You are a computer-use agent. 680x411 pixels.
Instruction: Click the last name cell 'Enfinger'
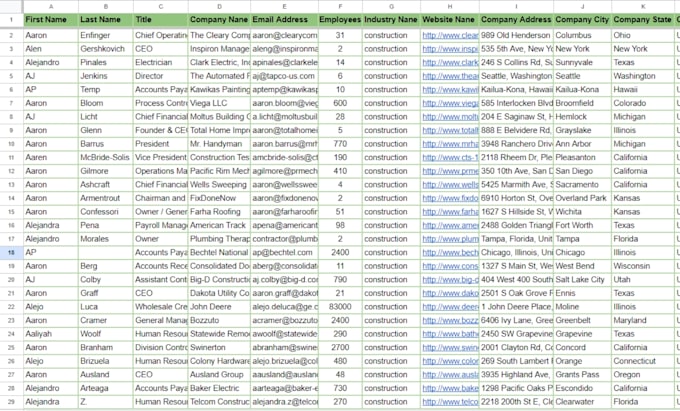point(106,35)
